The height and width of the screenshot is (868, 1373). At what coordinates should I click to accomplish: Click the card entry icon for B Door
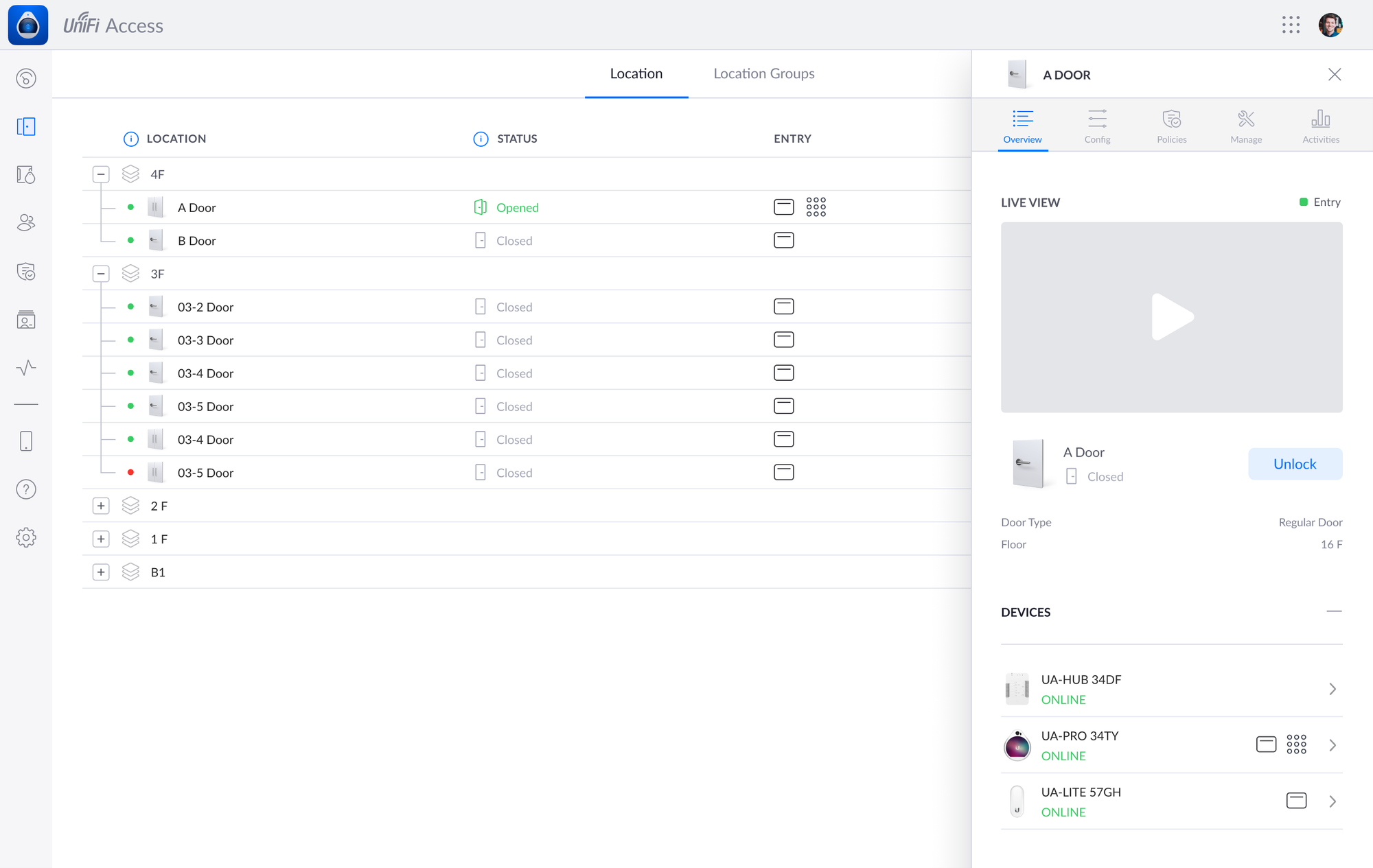coord(783,240)
